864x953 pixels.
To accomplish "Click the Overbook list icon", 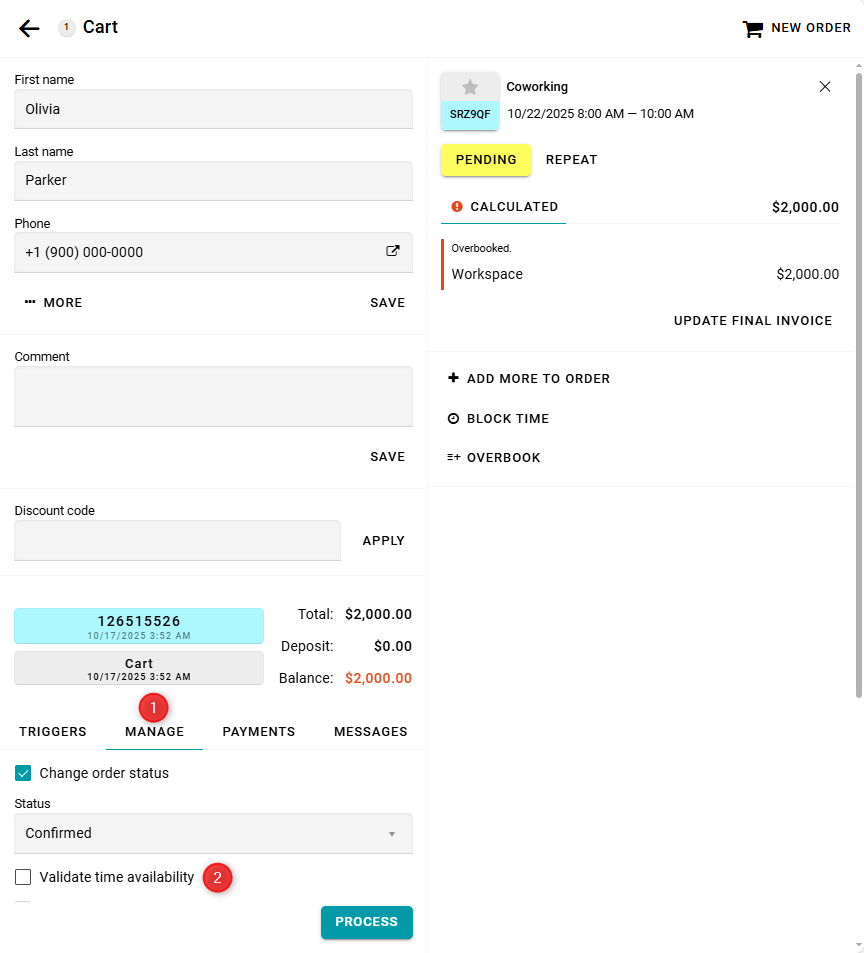I will [x=454, y=458].
